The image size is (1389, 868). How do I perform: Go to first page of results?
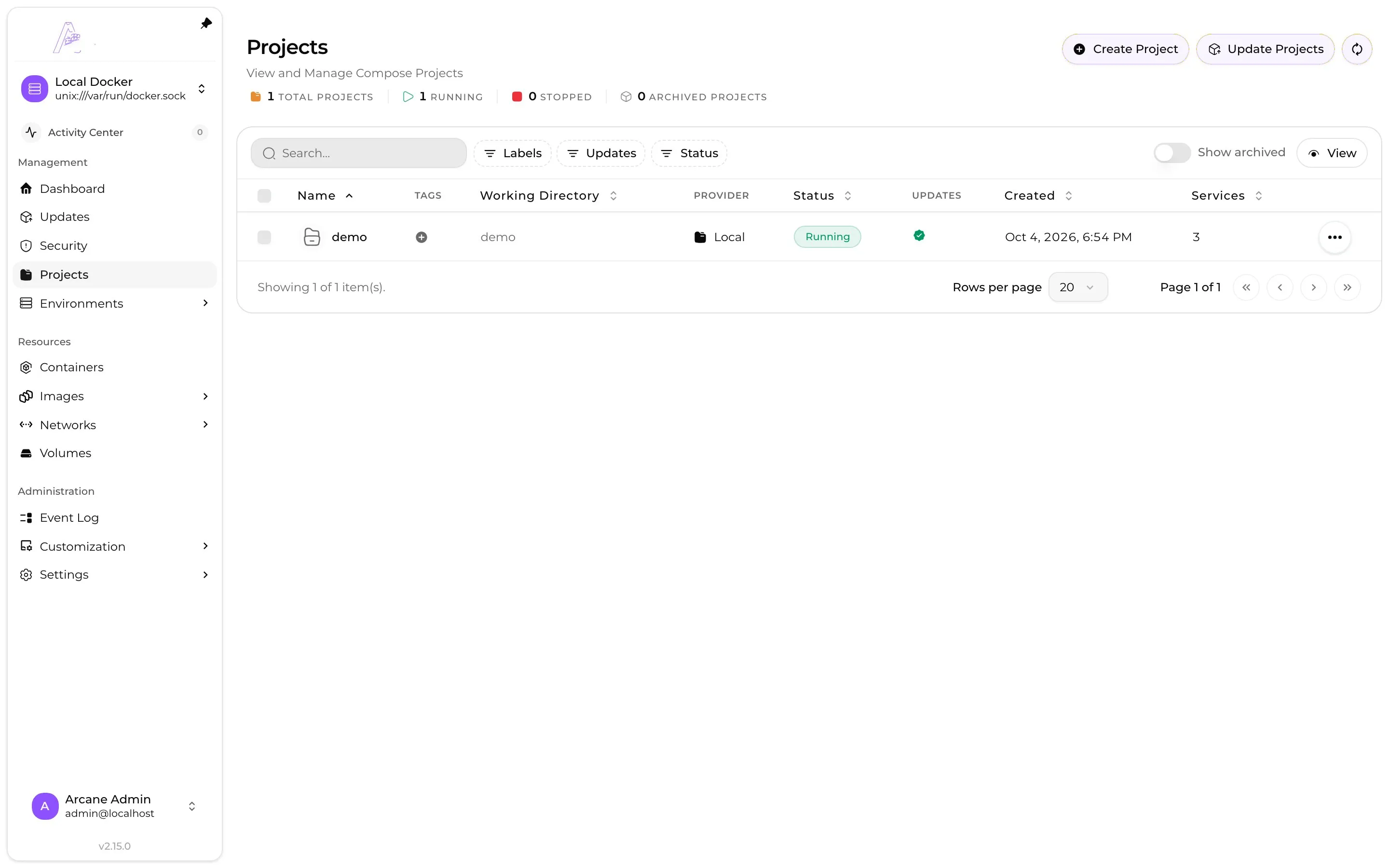point(1245,287)
